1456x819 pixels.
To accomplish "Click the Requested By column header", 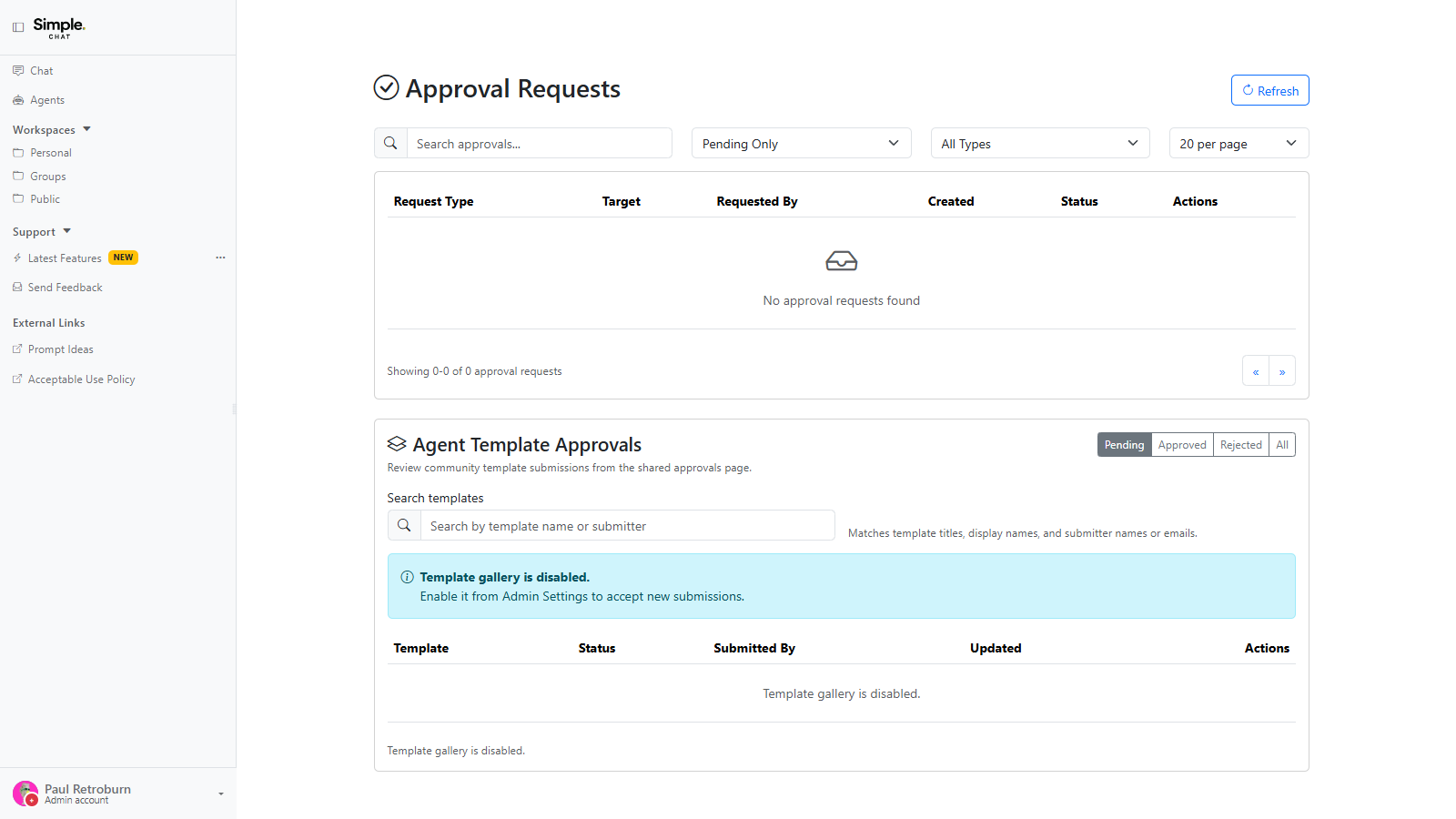I will 757,201.
